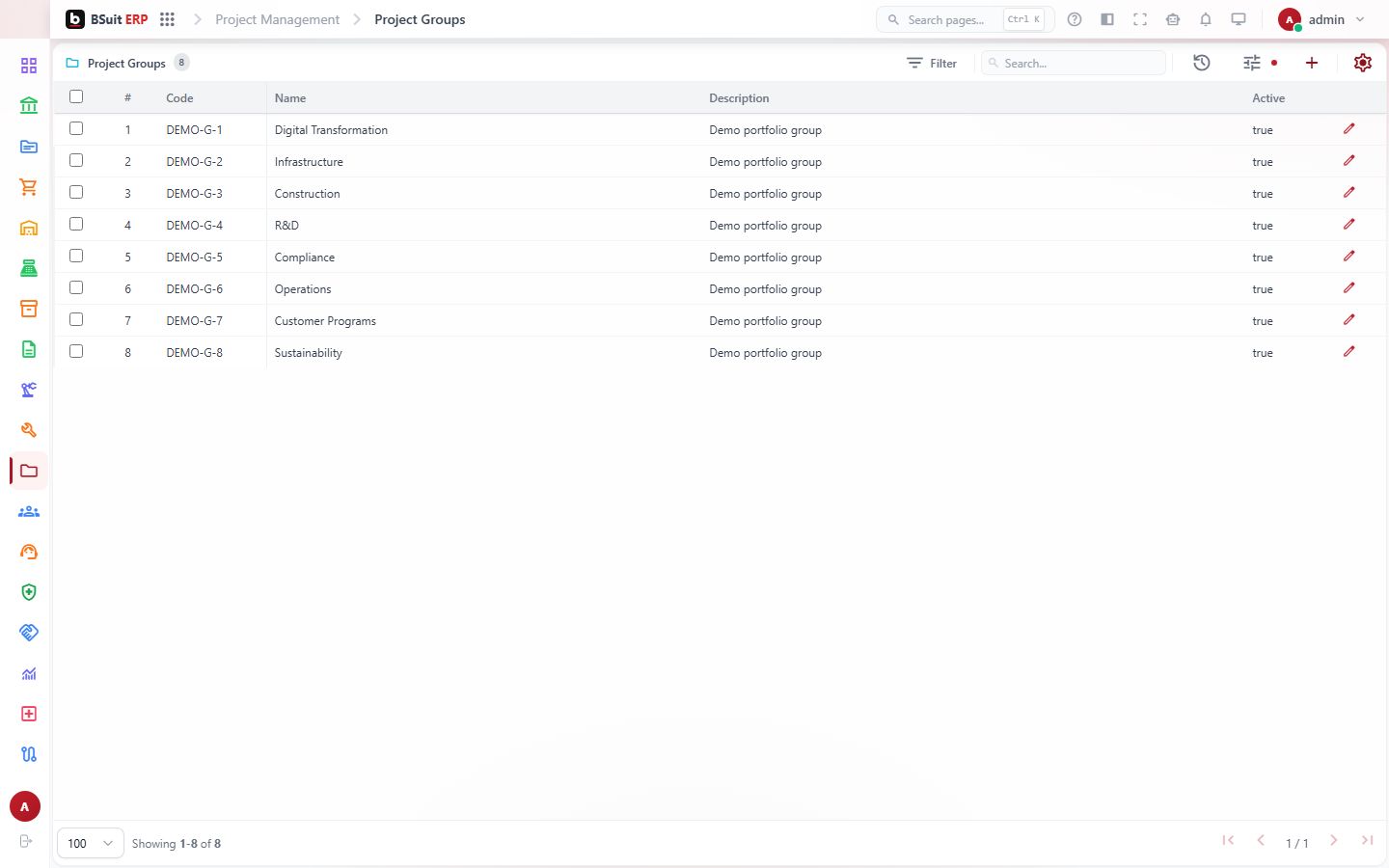Open the analytics chart module in sidebar
Viewport: 1389px width, 868px height.
[x=29, y=673]
